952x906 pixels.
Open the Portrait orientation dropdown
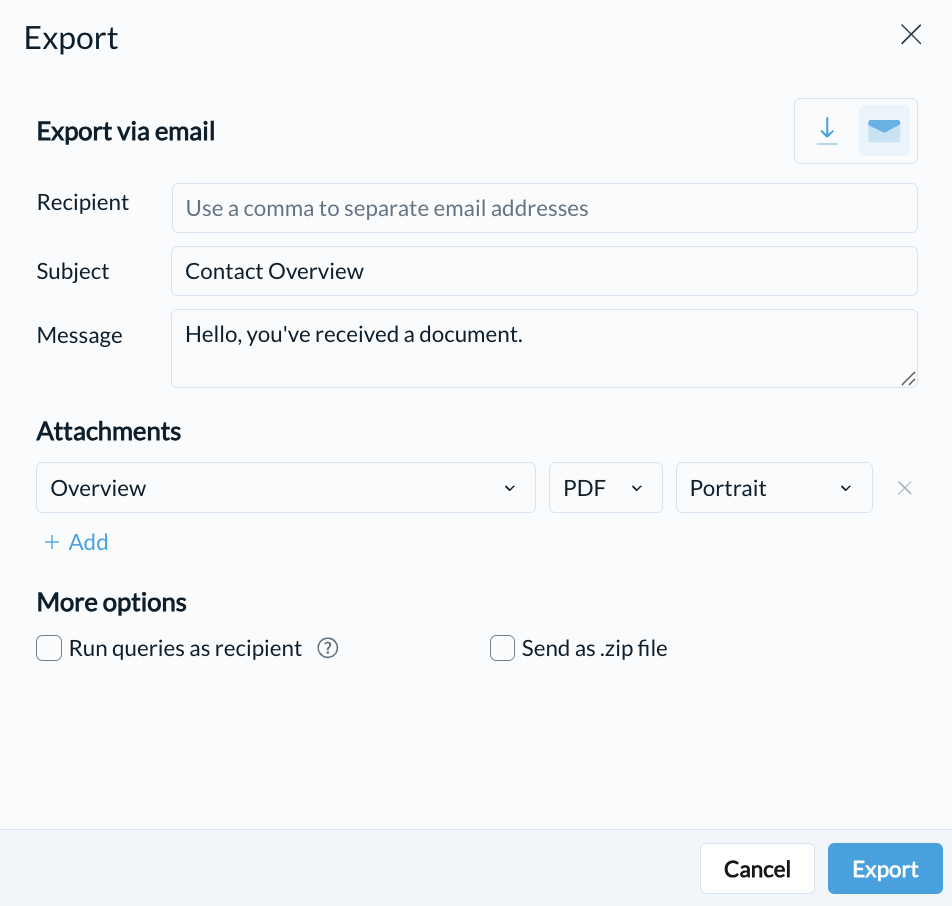(x=774, y=488)
